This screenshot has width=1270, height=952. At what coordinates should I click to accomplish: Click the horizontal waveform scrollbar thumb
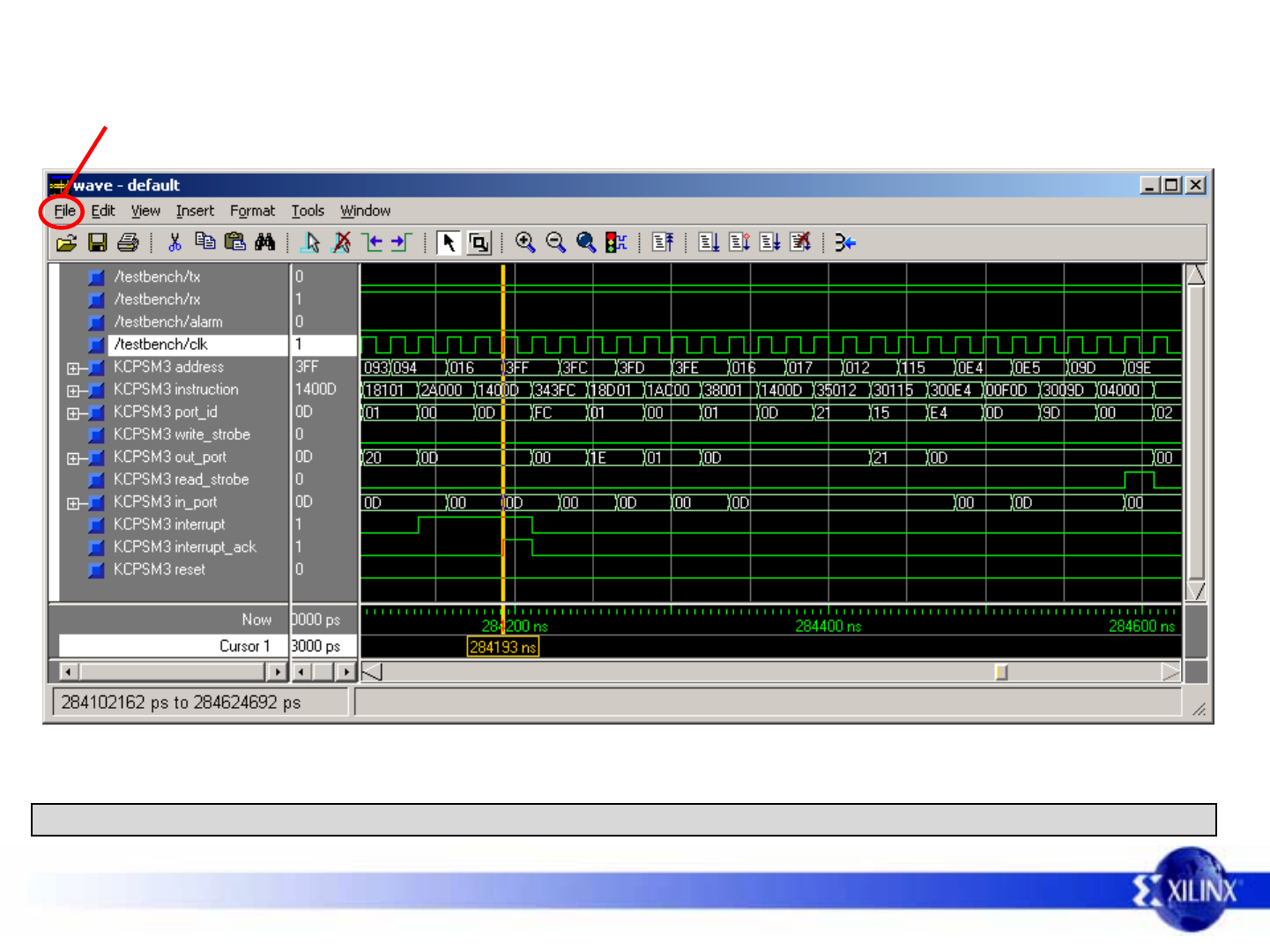pos(1001,673)
